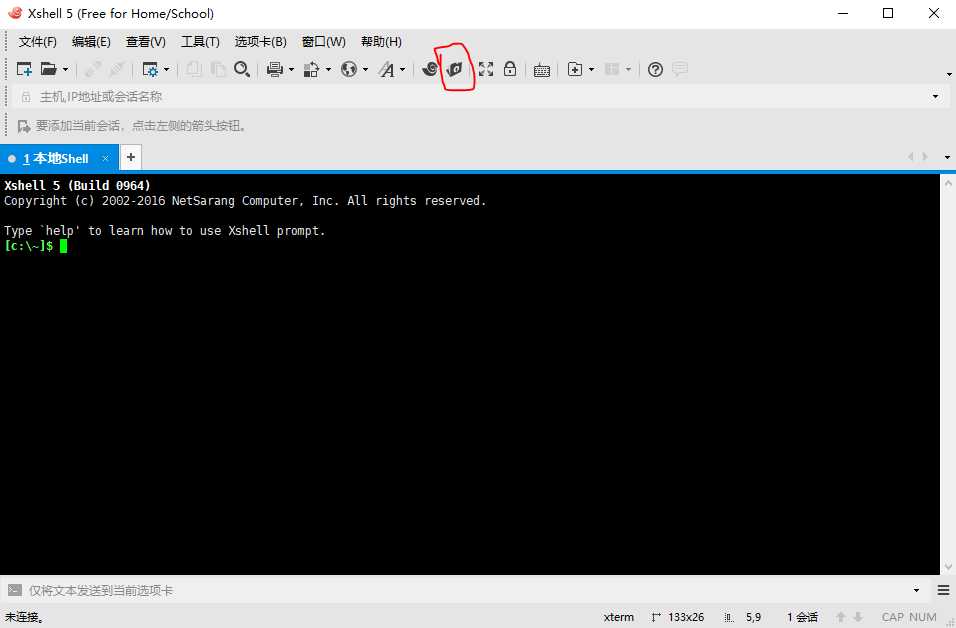The image size is (956, 628).
Task: Click the compose bar send icon
Action: click(x=15, y=590)
